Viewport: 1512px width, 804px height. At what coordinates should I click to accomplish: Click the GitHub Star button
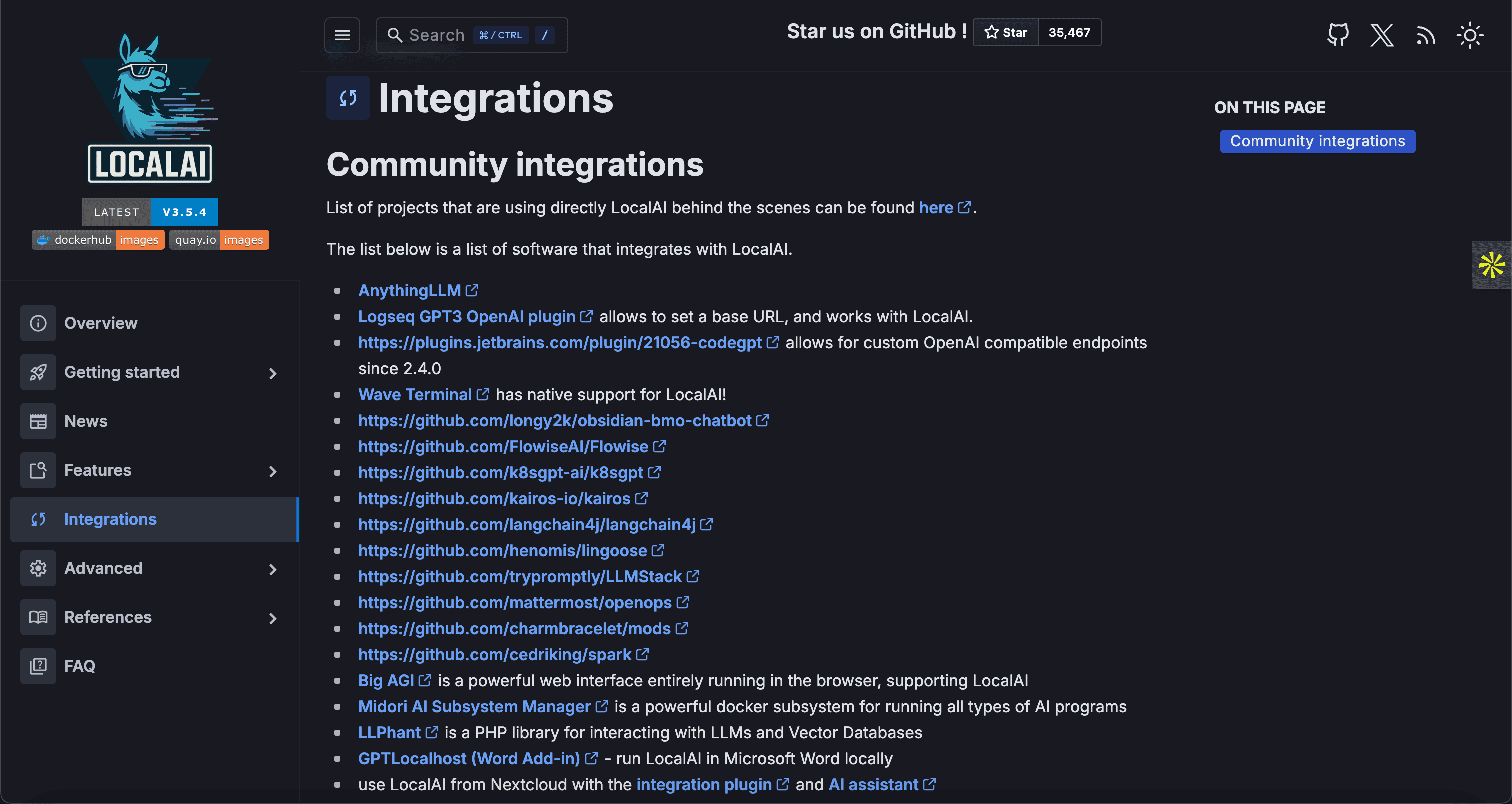(x=1006, y=32)
